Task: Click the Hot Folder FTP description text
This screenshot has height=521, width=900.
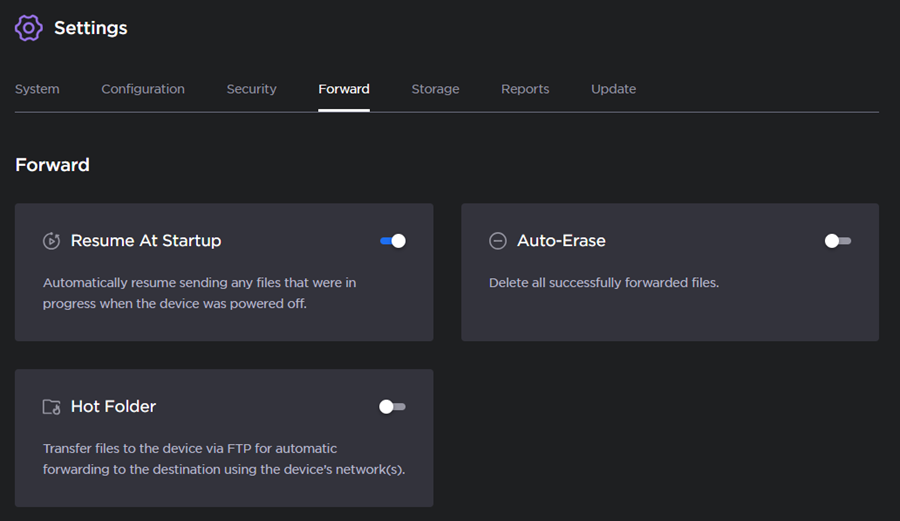Action: pos(223,459)
